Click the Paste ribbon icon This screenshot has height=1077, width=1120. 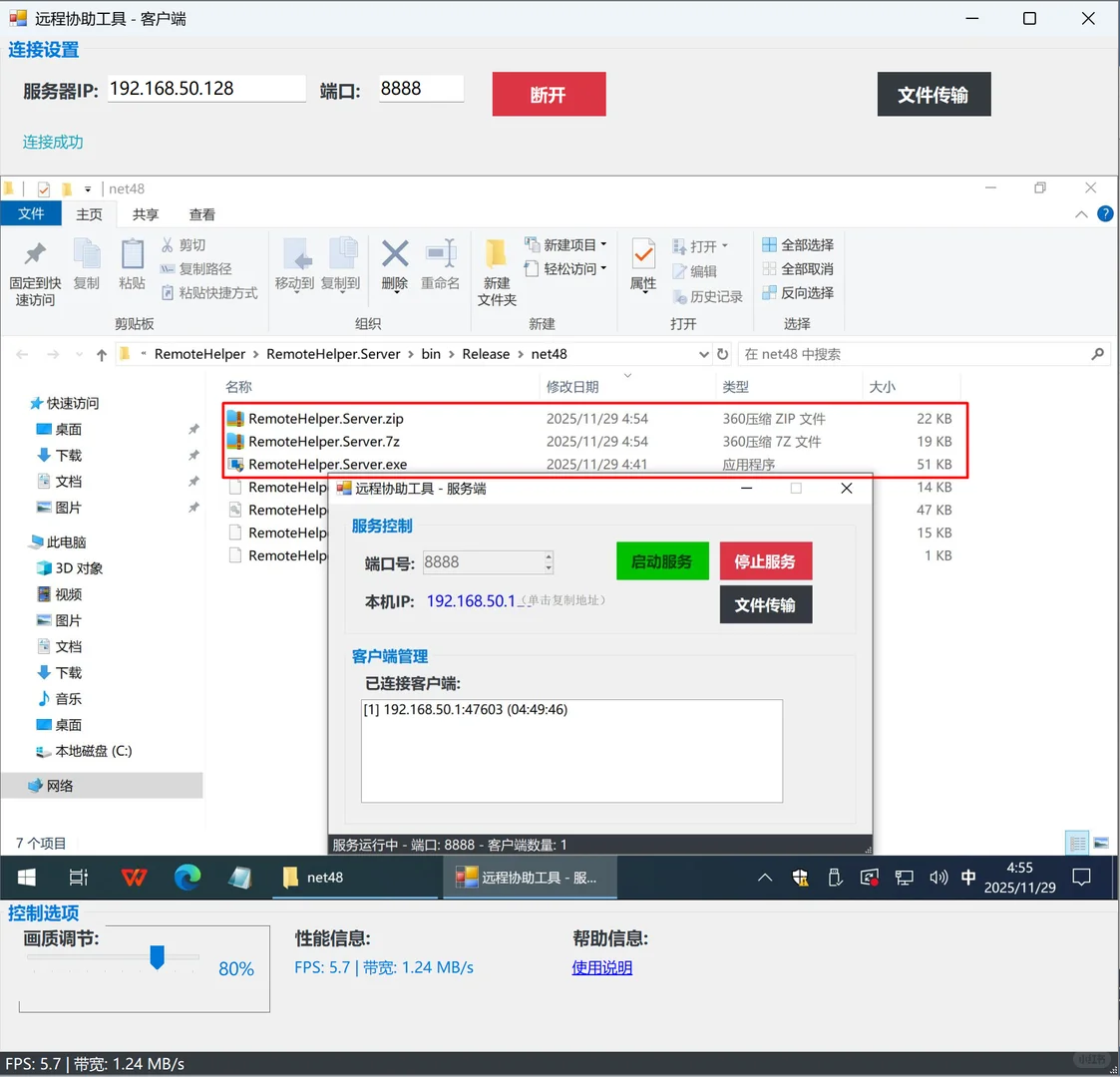tap(132, 254)
